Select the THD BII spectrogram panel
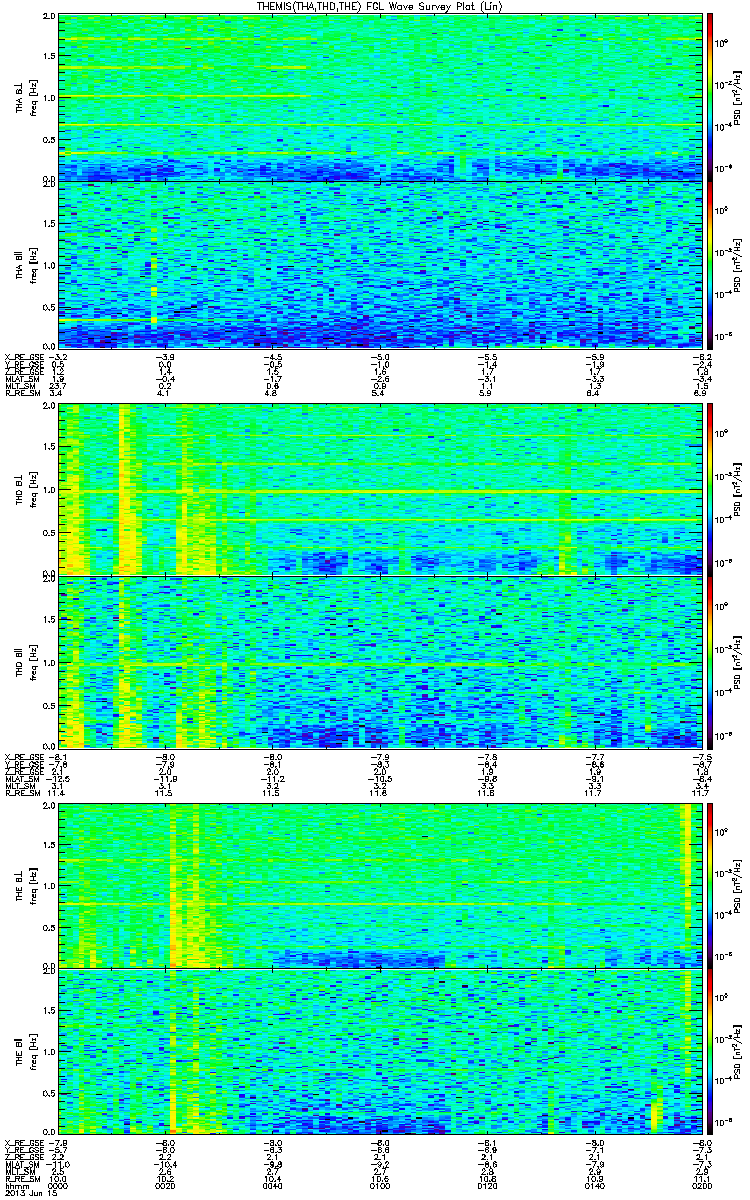750x1200 pixels. [x=380, y=661]
